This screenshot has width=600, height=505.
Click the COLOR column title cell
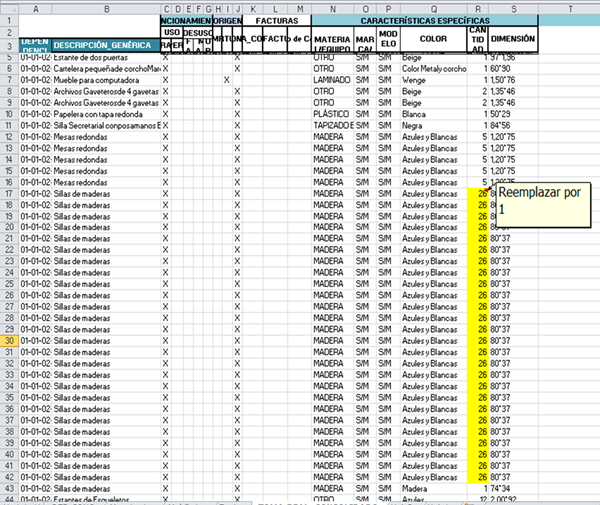coord(432,40)
